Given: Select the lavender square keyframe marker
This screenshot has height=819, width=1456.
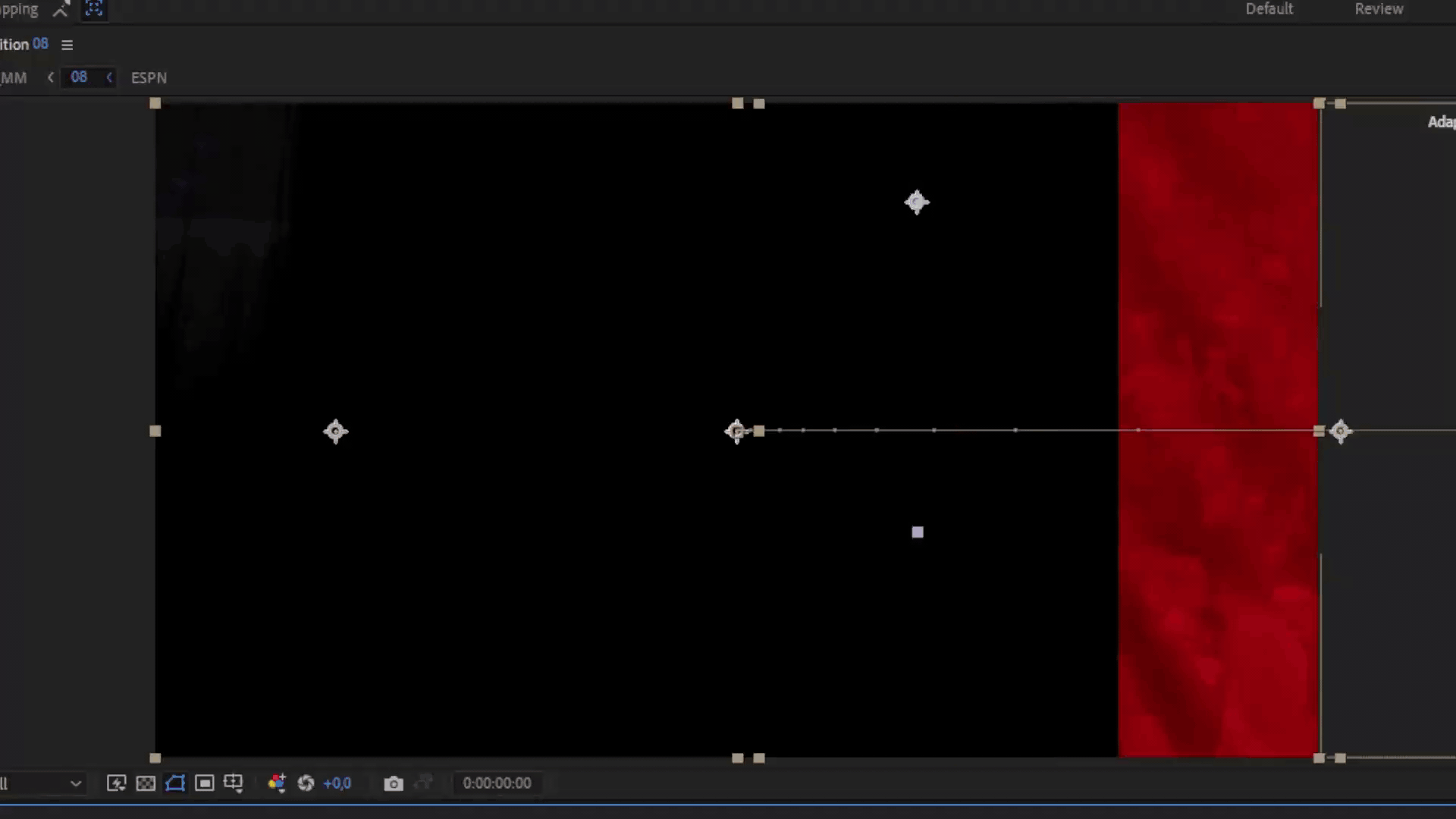Looking at the screenshot, I should pyautogui.click(x=918, y=532).
